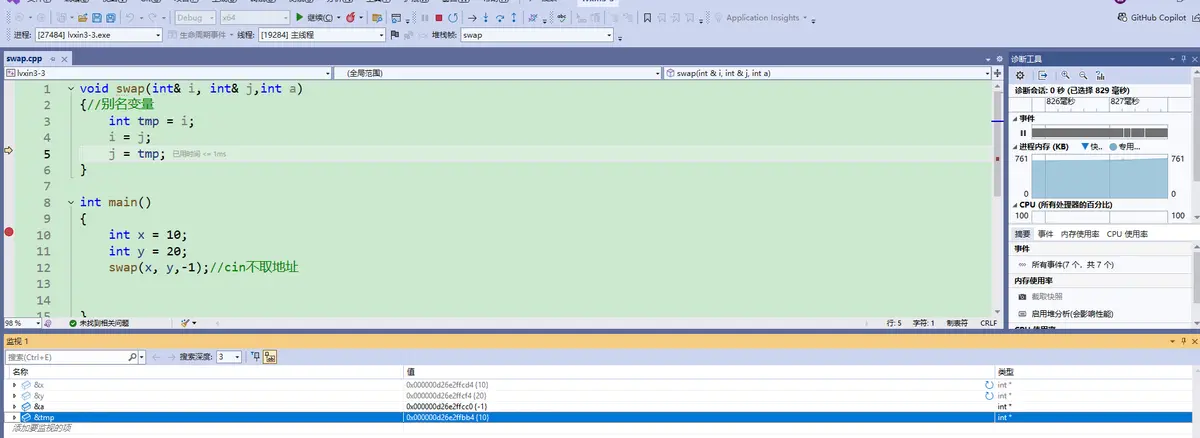
Task: Close the swap.cpp tab
Action: [63, 59]
